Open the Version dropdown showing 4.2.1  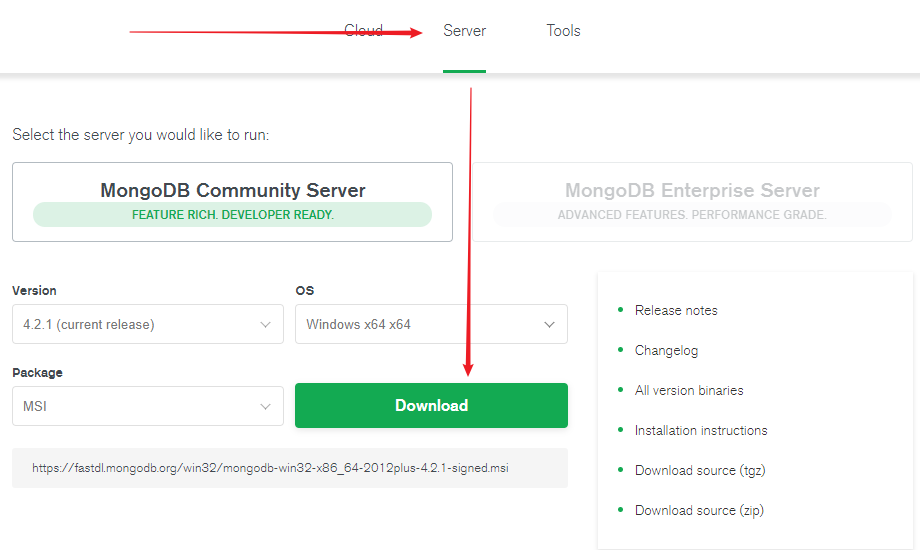click(x=148, y=324)
